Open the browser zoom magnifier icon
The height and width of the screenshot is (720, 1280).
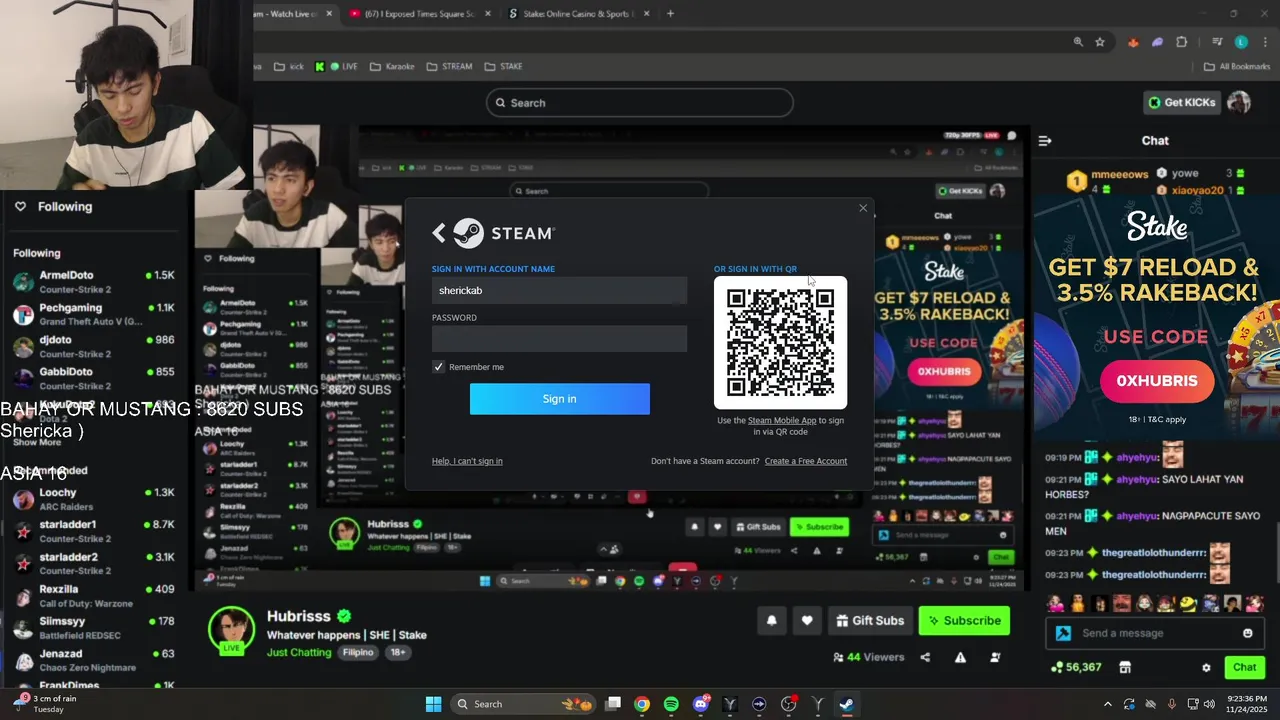coord(1078,42)
